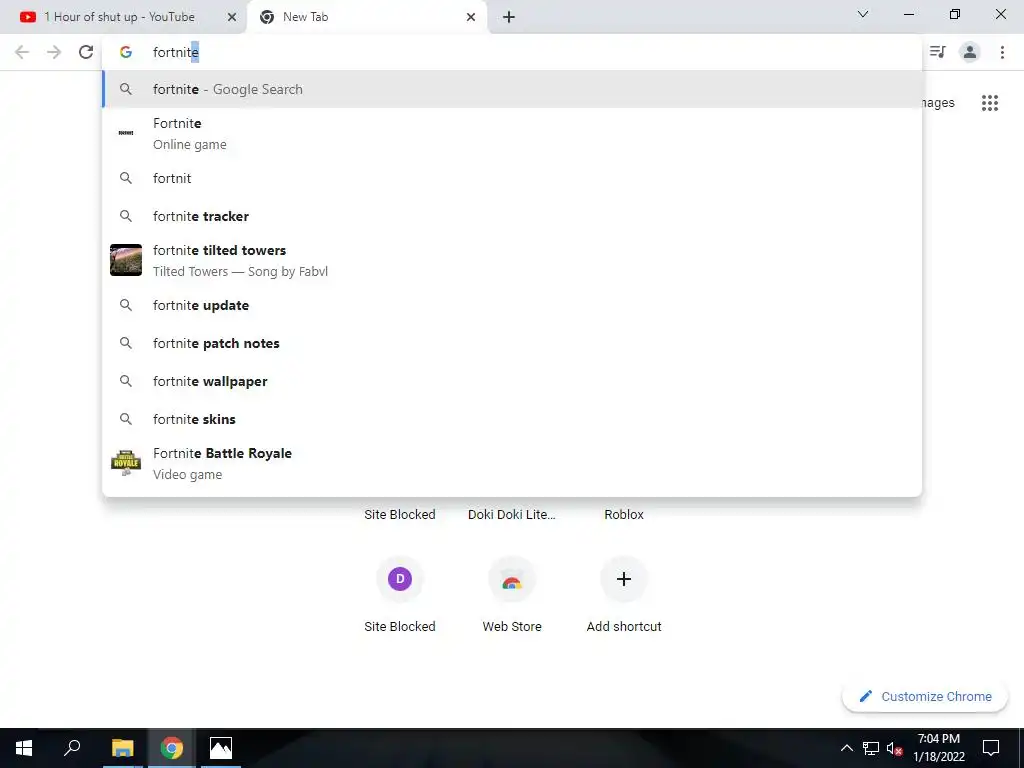1024x768 pixels.
Task: Expand the tab search chevron
Action: (863, 14)
